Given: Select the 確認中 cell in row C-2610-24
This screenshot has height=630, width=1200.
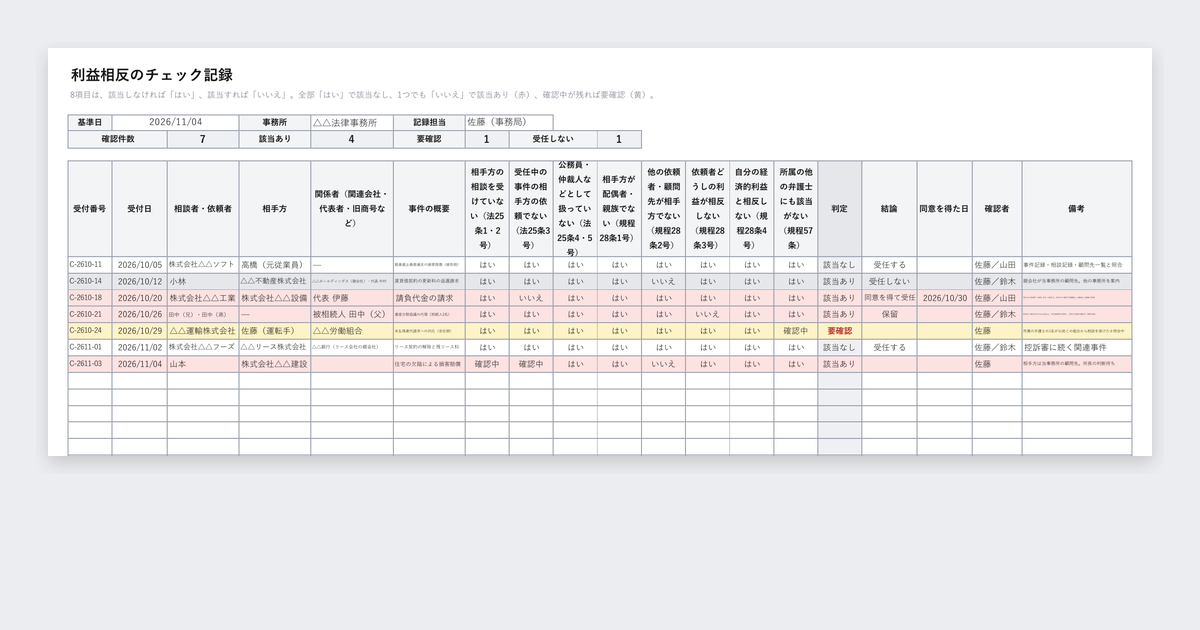Looking at the screenshot, I should pos(796,331).
